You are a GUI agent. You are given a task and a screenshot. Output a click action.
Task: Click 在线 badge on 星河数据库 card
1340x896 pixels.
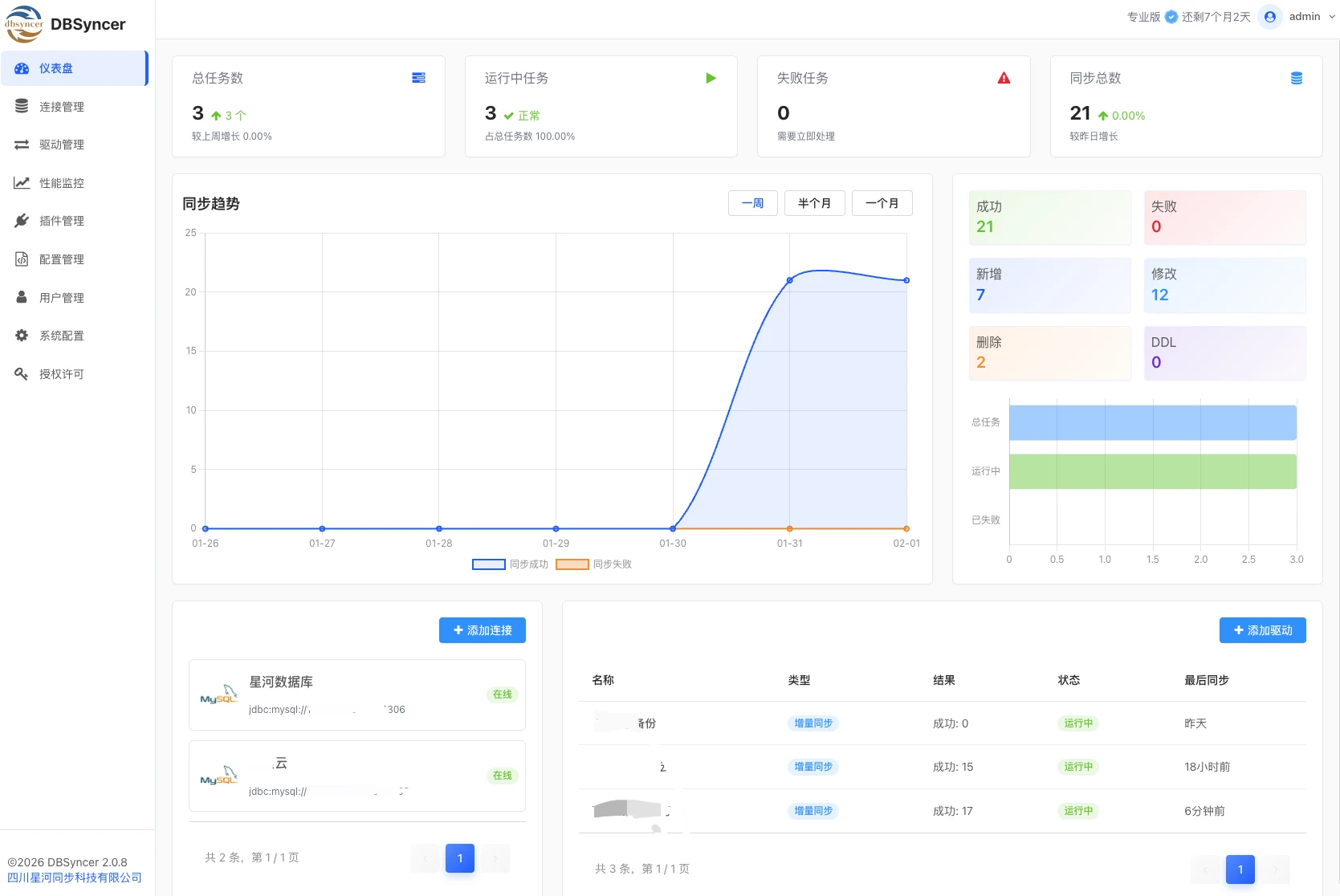(x=503, y=694)
